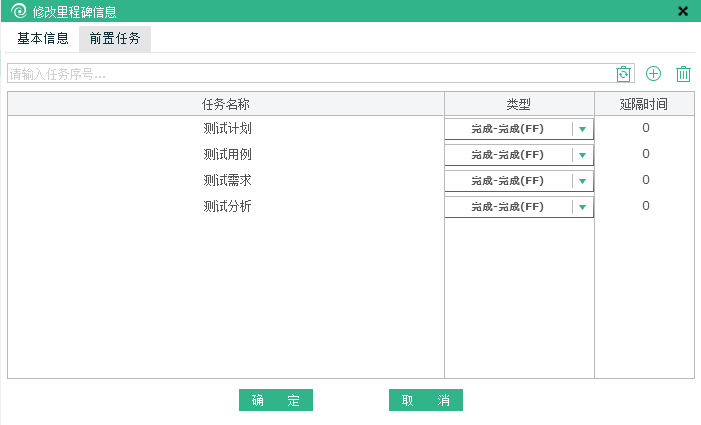
Task: Click the 类型 column header
Action: [x=519, y=103]
